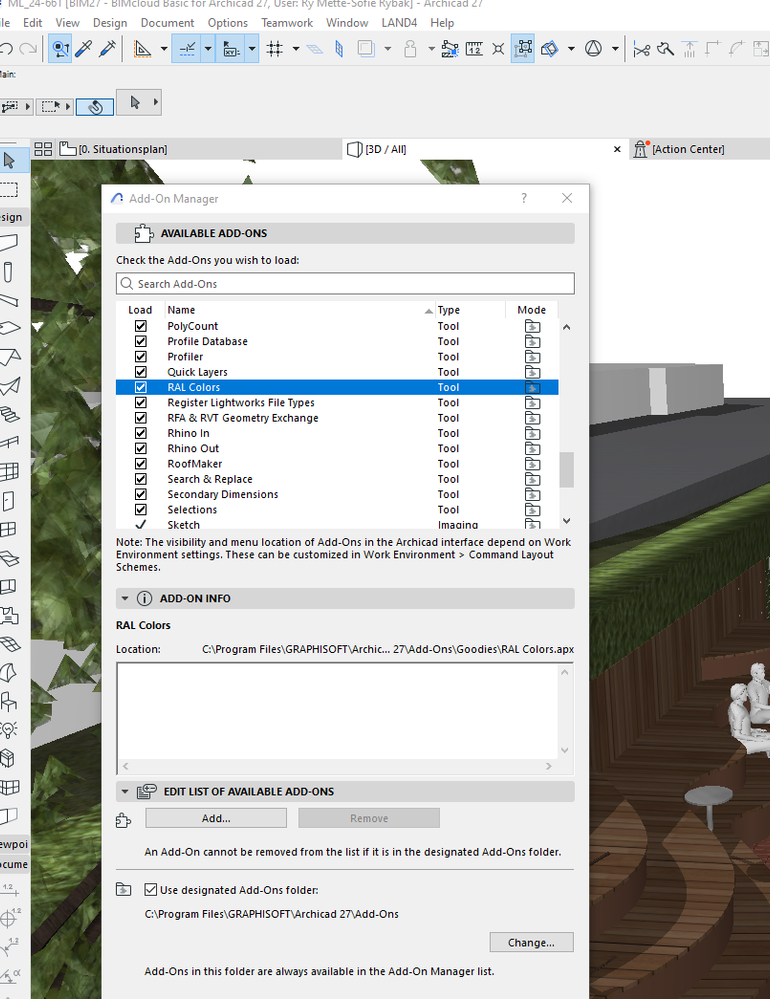Image resolution: width=770 pixels, height=999 pixels.
Task: Open the coordinates XY dropdown arrow
Action: [252, 49]
